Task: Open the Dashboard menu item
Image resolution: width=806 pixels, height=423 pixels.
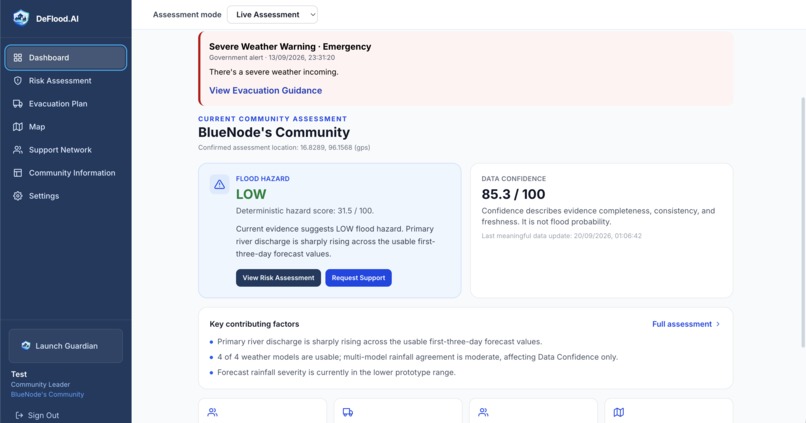Action: pyautogui.click(x=66, y=58)
